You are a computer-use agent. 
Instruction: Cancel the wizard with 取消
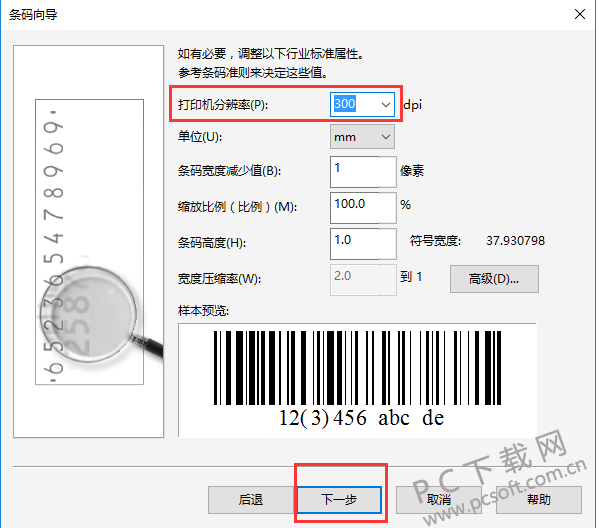coord(439,500)
